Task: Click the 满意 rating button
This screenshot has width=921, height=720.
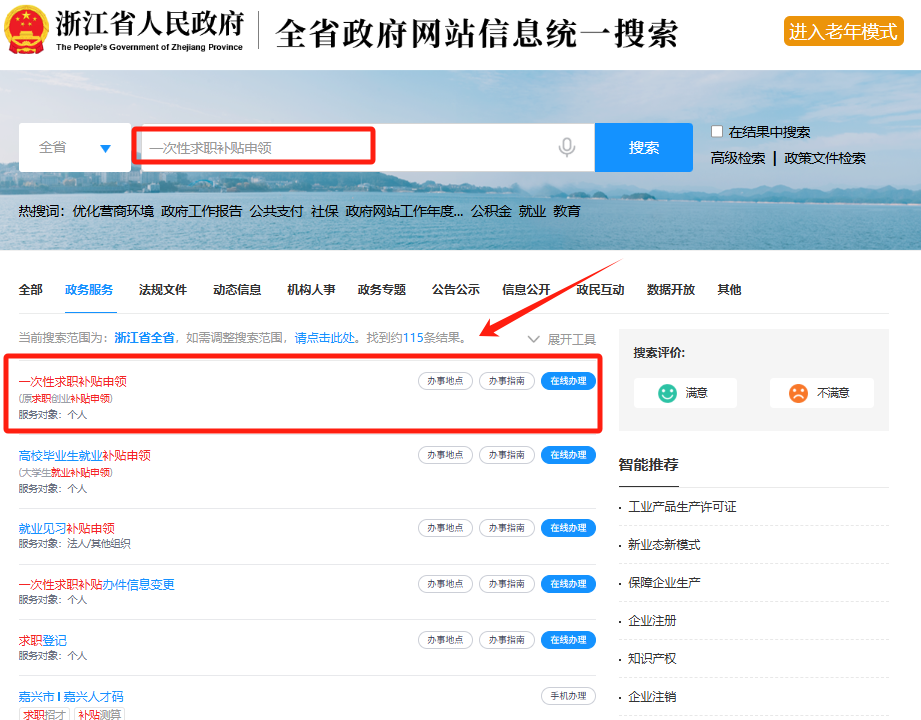Action: pos(685,393)
